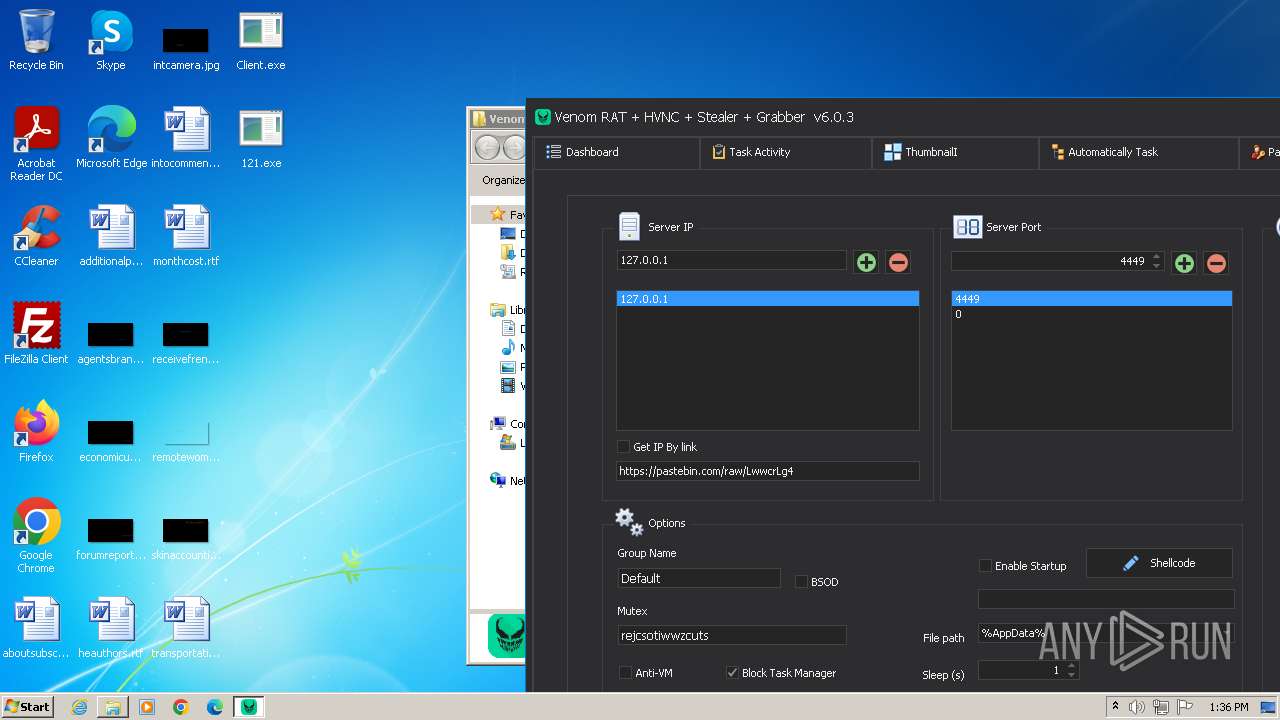Open Microsoft Edge desktop shortcut
The height and width of the screenshot is (720, 1280).
(111, 139)
